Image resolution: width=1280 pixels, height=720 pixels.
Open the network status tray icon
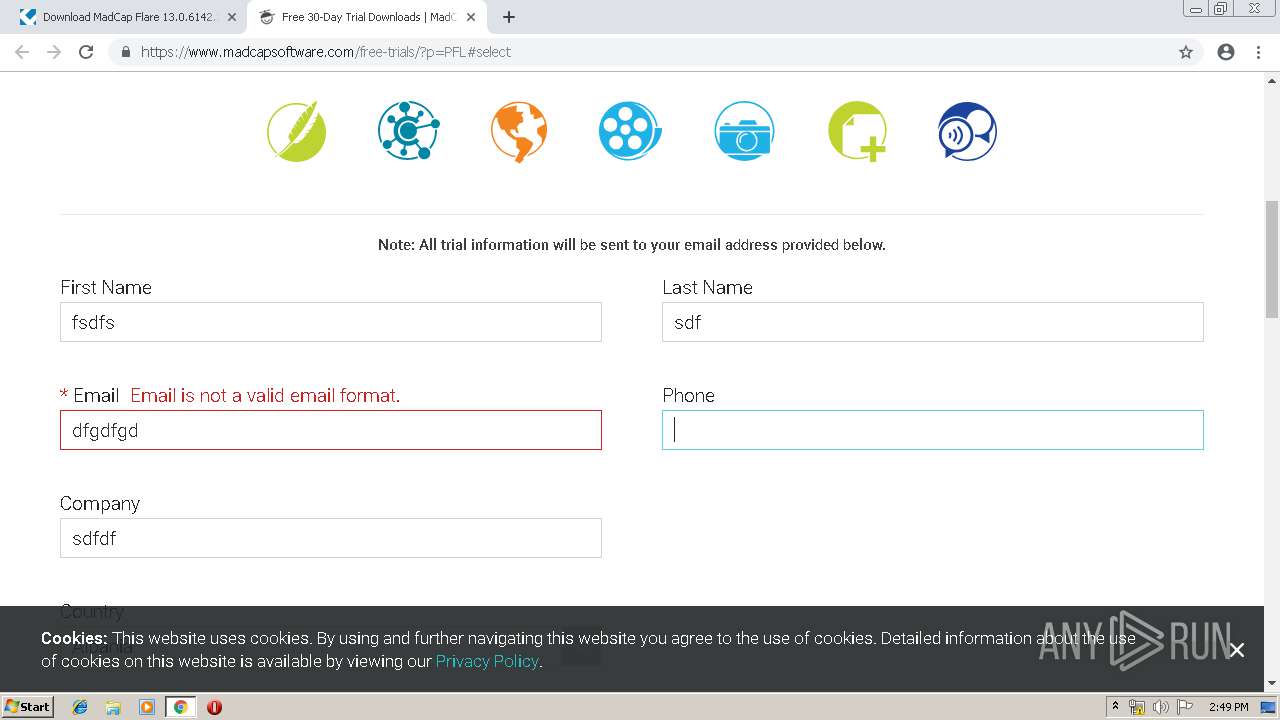pyautogui.click(x=1137, y=707)
